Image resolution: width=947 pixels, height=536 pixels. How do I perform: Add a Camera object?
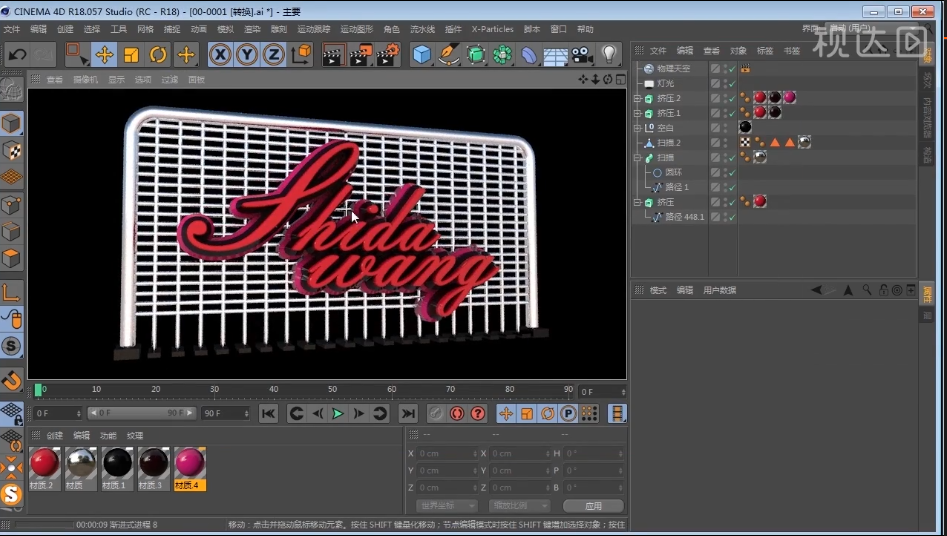582,55
